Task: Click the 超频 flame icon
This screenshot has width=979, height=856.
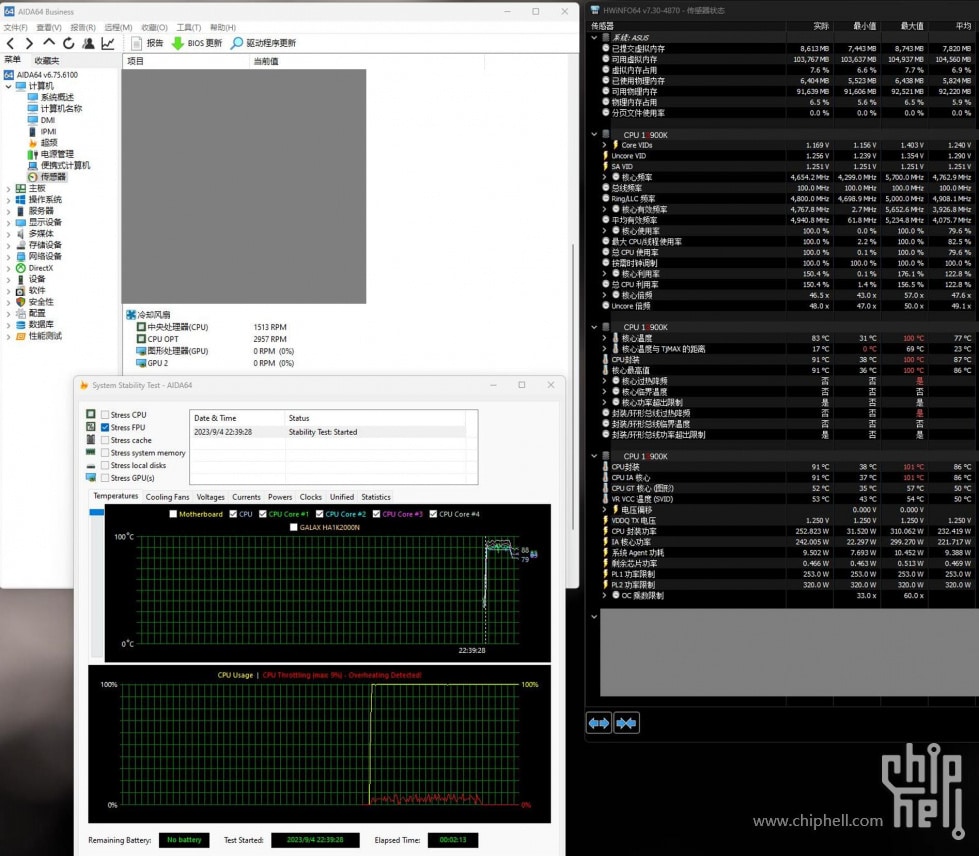Action: (x=33, y=142)
